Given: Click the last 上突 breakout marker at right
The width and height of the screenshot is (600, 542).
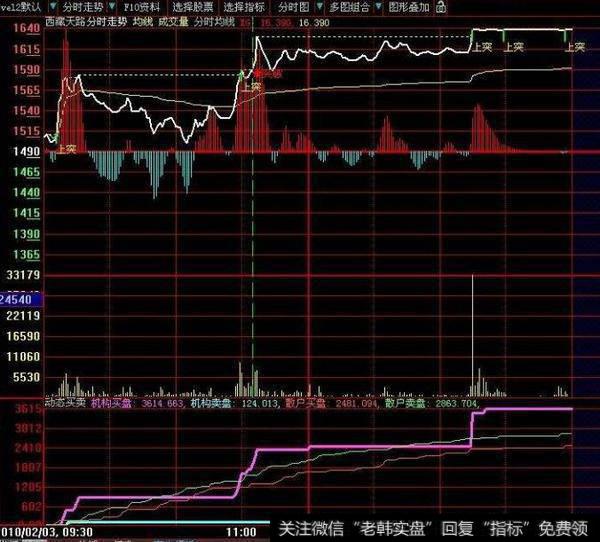Looking at the screenshot, I should [x=576, y=46].
